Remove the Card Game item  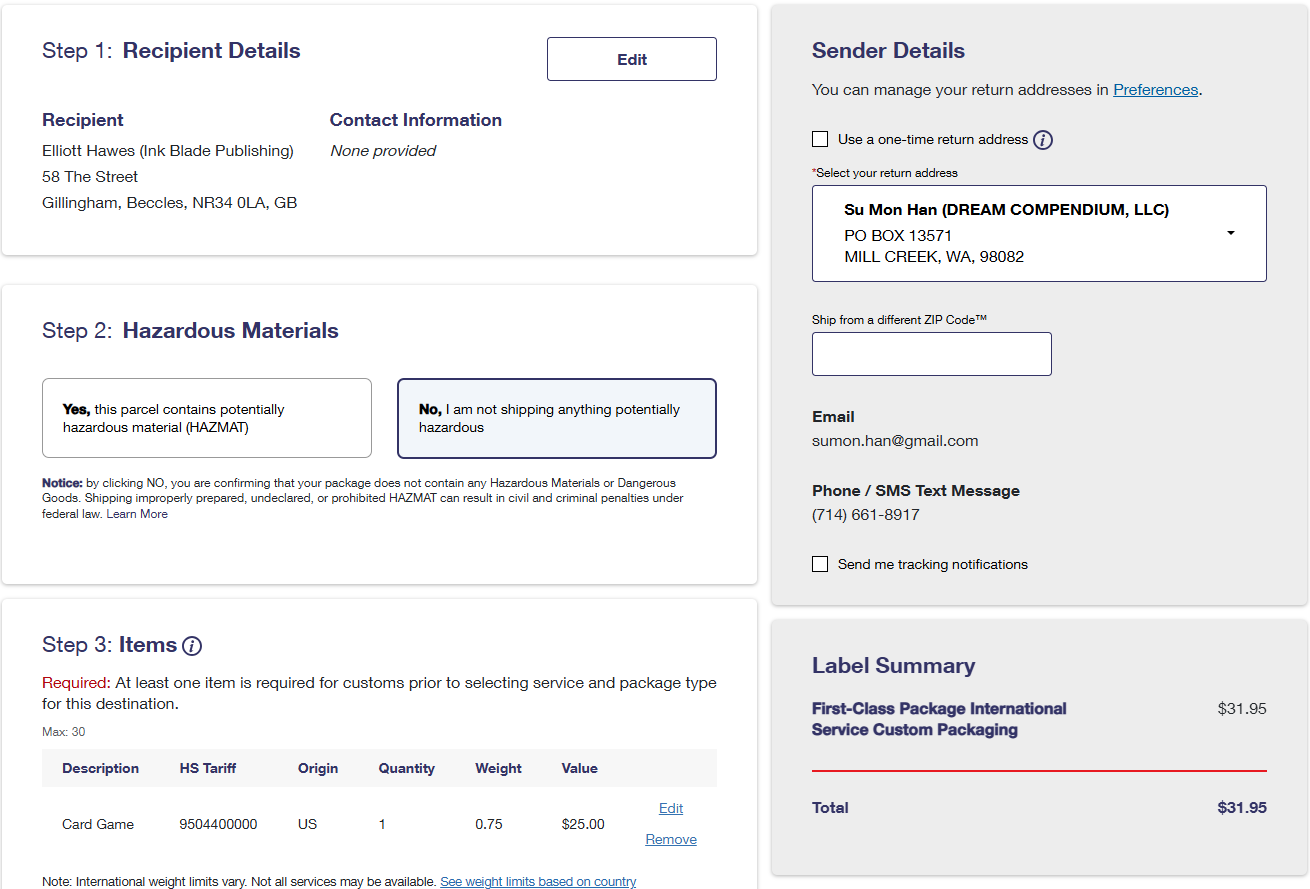(671, 839)
